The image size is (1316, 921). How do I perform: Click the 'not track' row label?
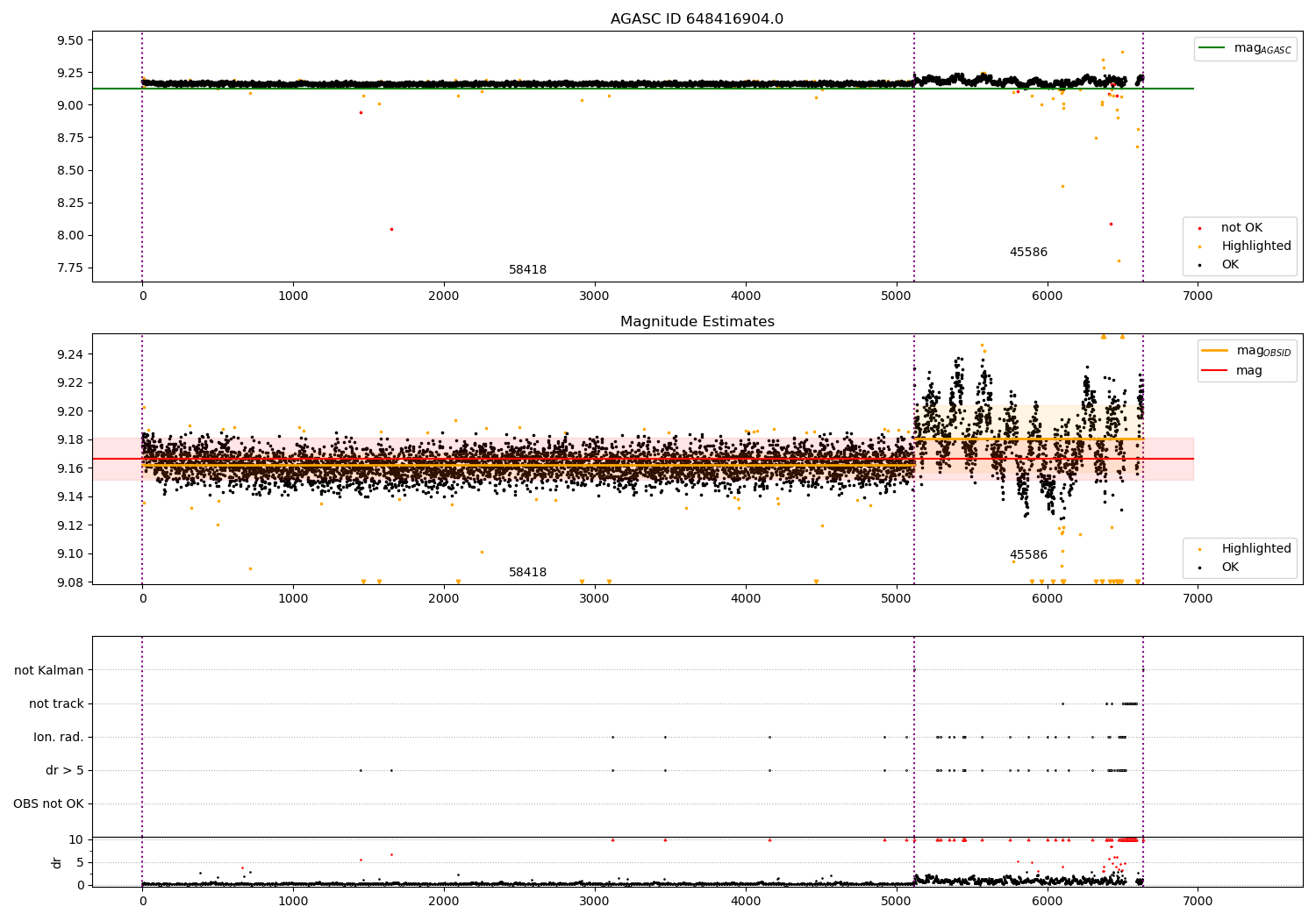click(x=56, y=703)
